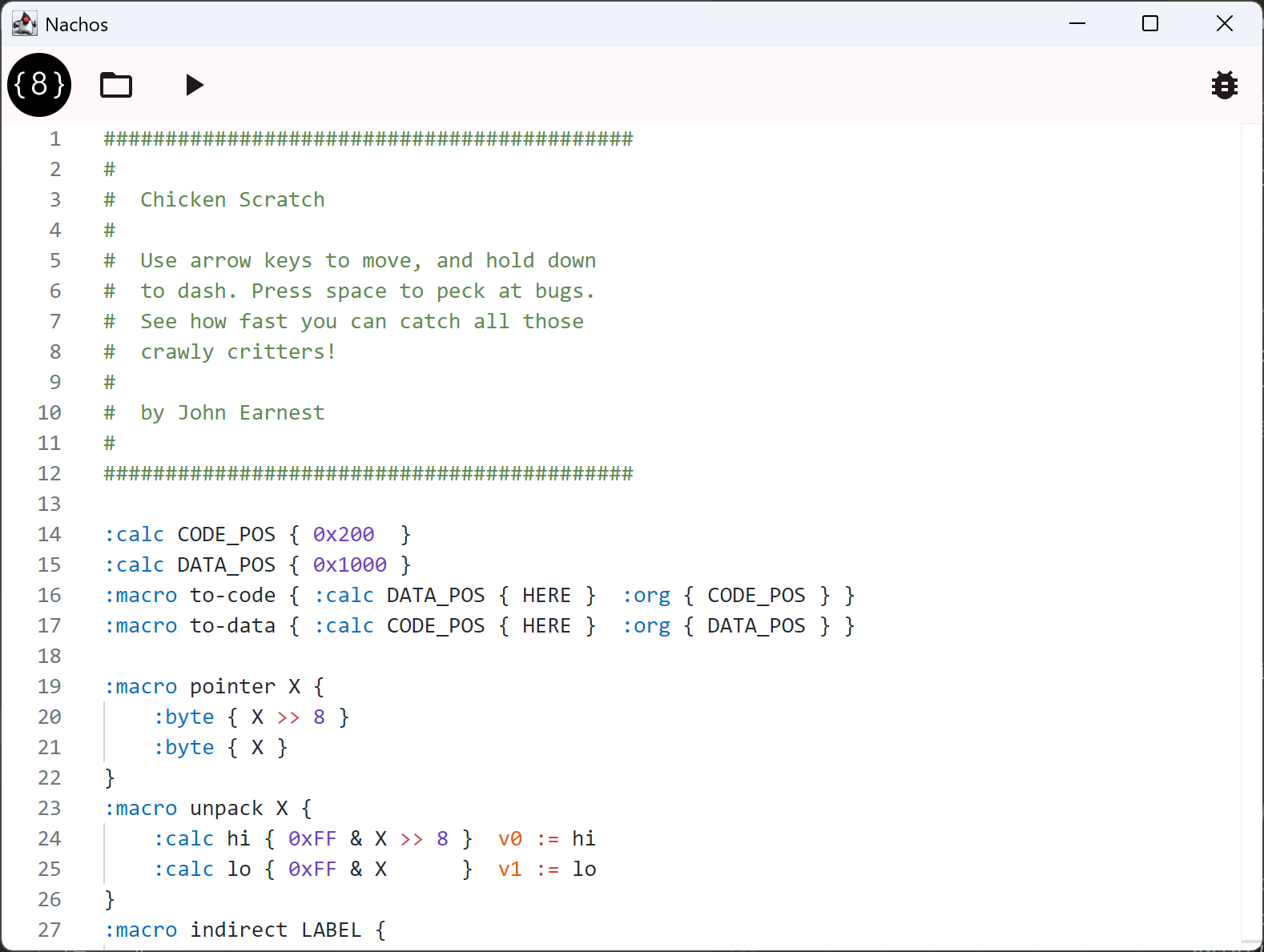
Task: Click the hash border on line 12
Action: (368, 473)
